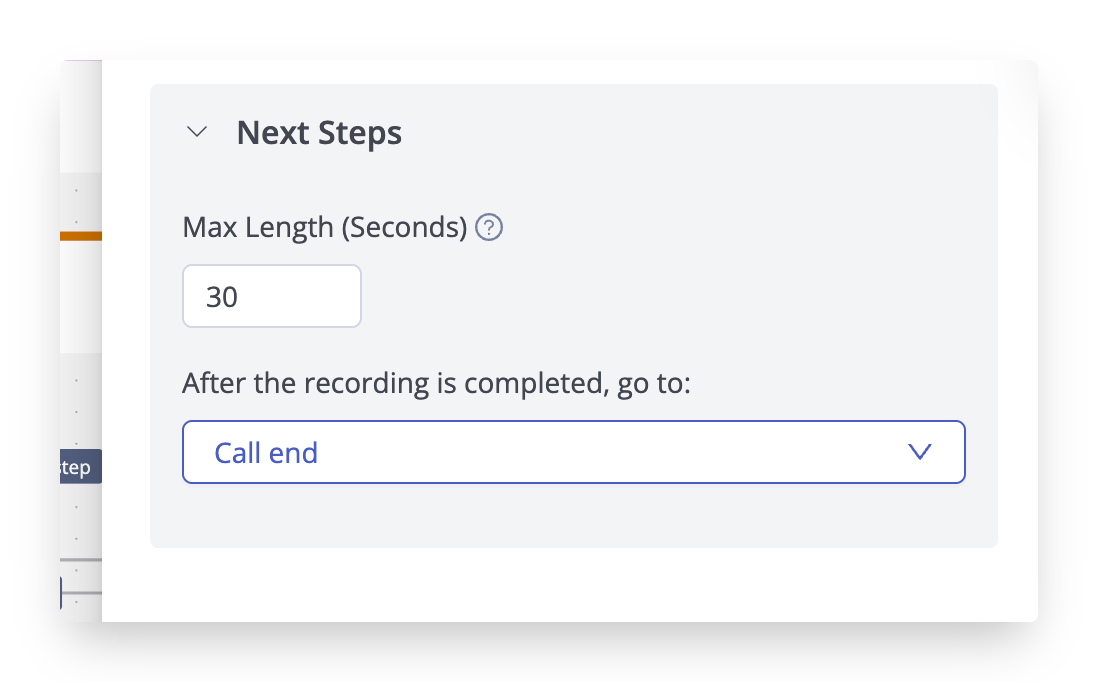
Task: Focus the Max Length seconds input field
Action: coord(271,296)
